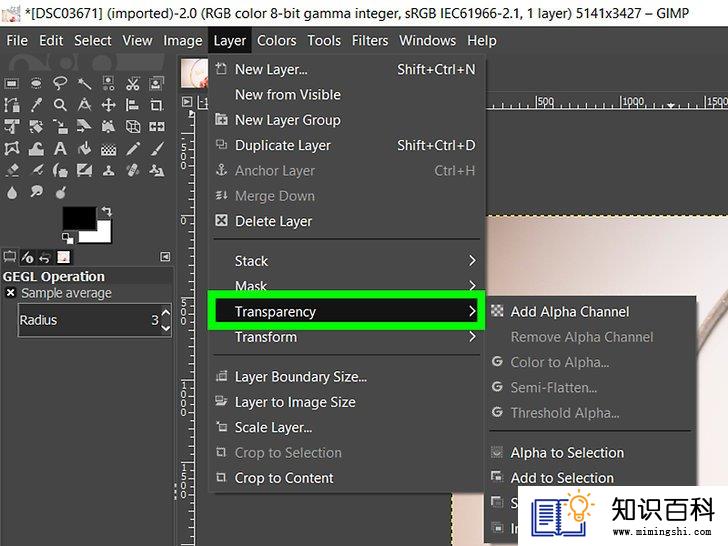Select the Alignment tool

pyautogui.click(x=132, y=105)
